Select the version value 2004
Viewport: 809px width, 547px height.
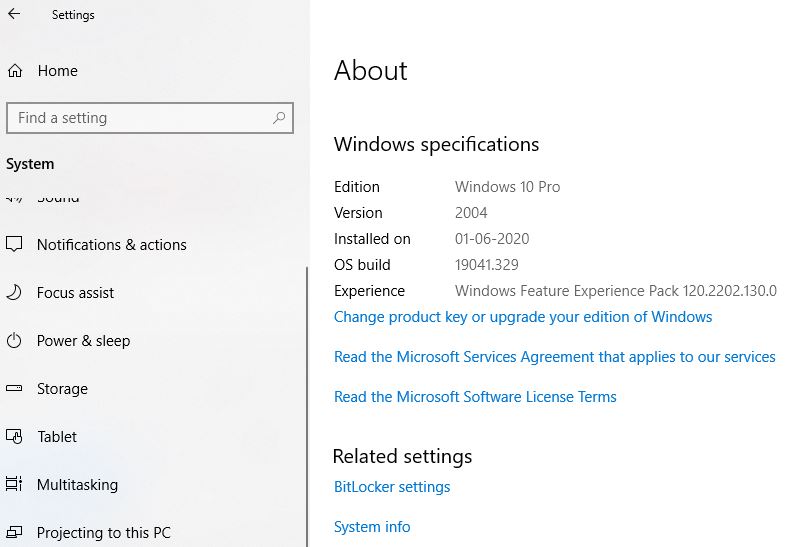point(471,213)
